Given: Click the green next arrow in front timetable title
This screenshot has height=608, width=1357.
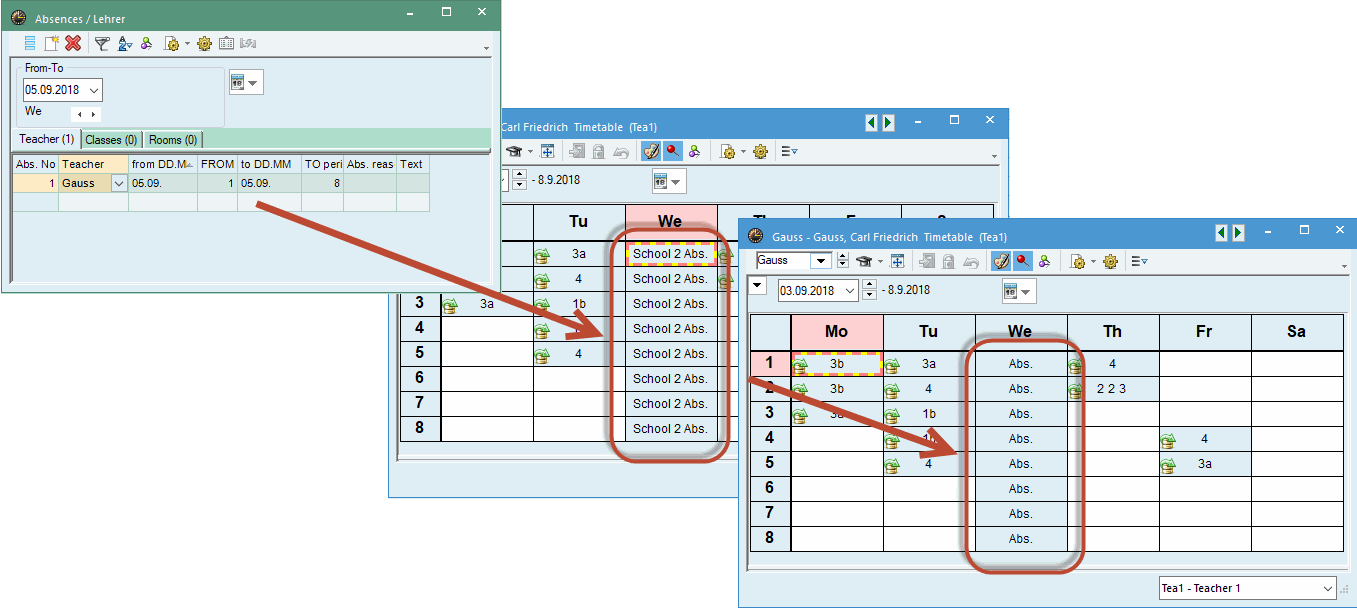Looking at the screenshot, I should coord(1238,233).
